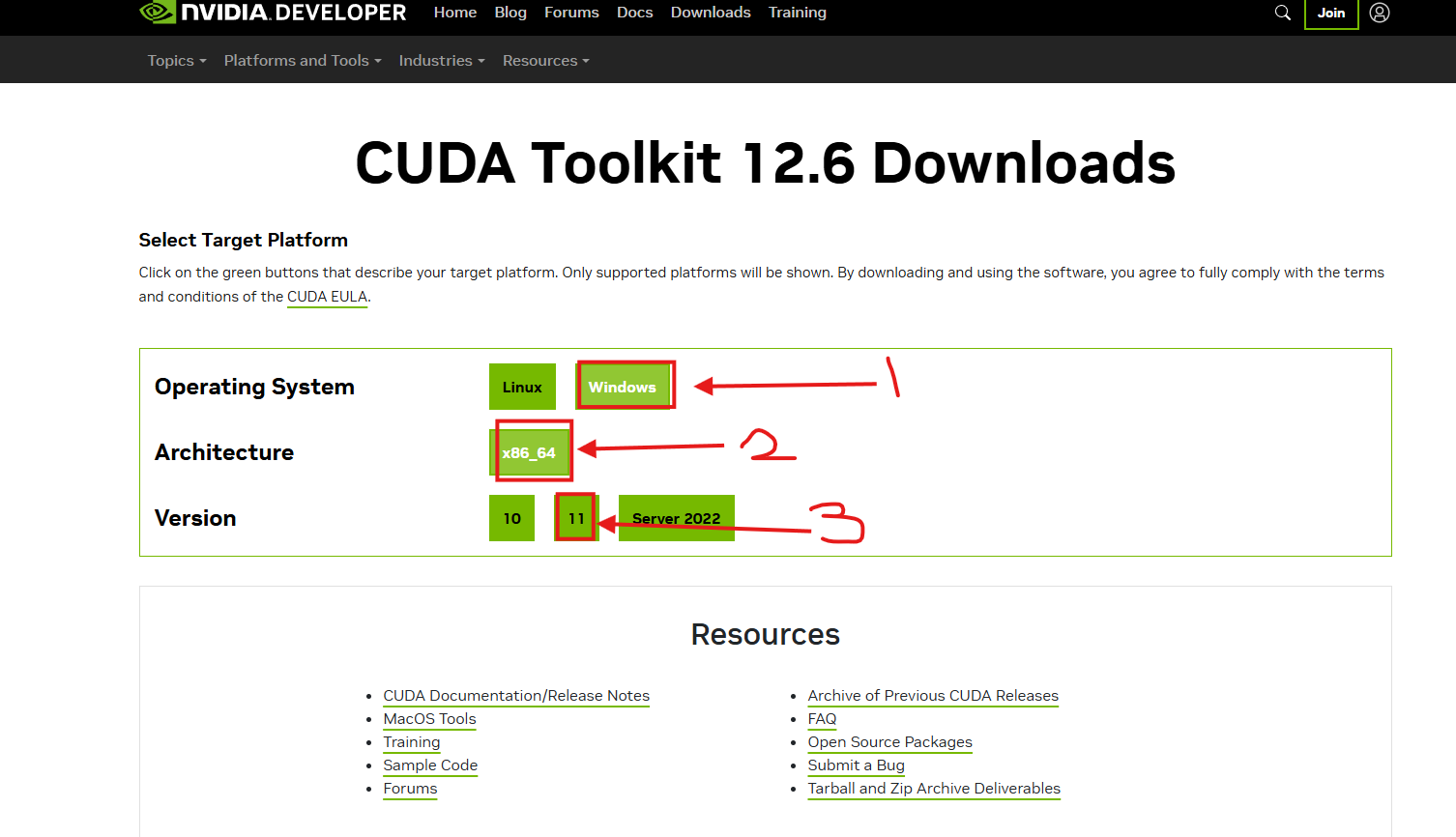This screenshot has height=837, width=1456.
Task: Click the Version row label
Action: click(195, 518)
